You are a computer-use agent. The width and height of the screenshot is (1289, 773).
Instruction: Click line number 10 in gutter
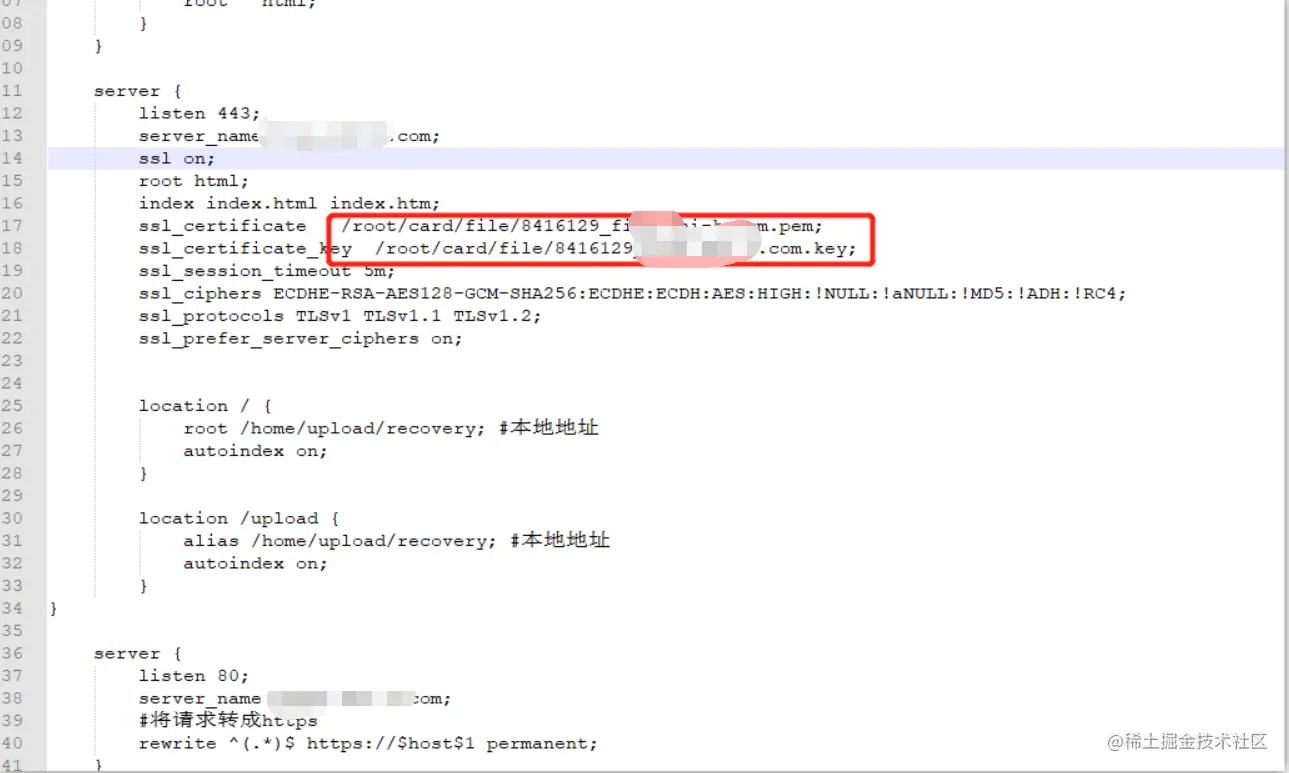[12, 68]
